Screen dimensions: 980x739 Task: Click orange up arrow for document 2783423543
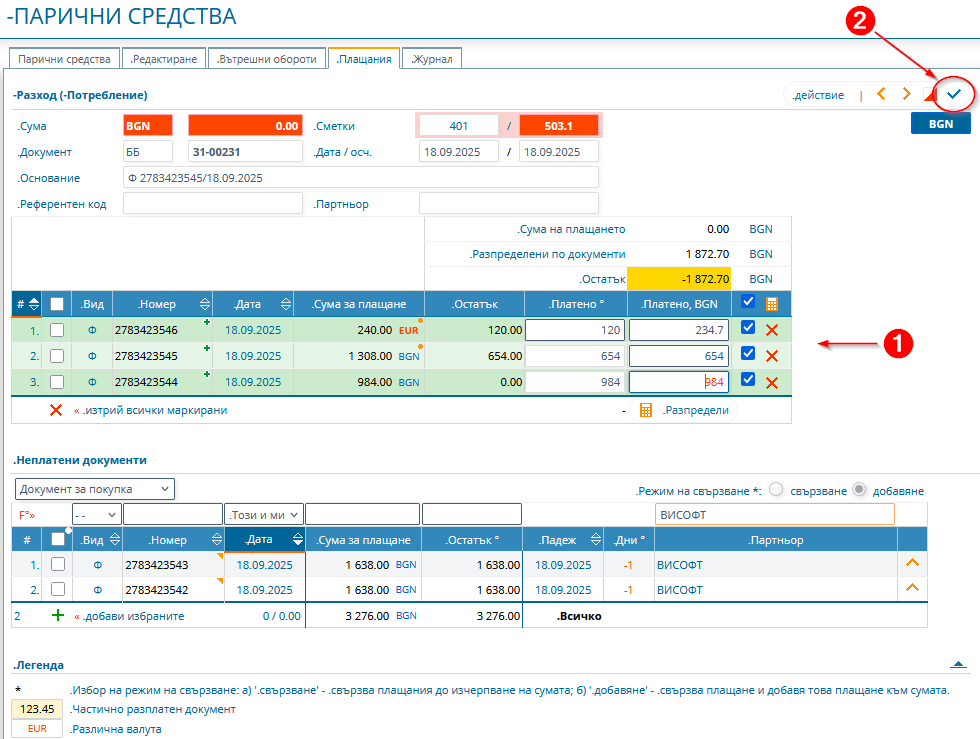911,564
